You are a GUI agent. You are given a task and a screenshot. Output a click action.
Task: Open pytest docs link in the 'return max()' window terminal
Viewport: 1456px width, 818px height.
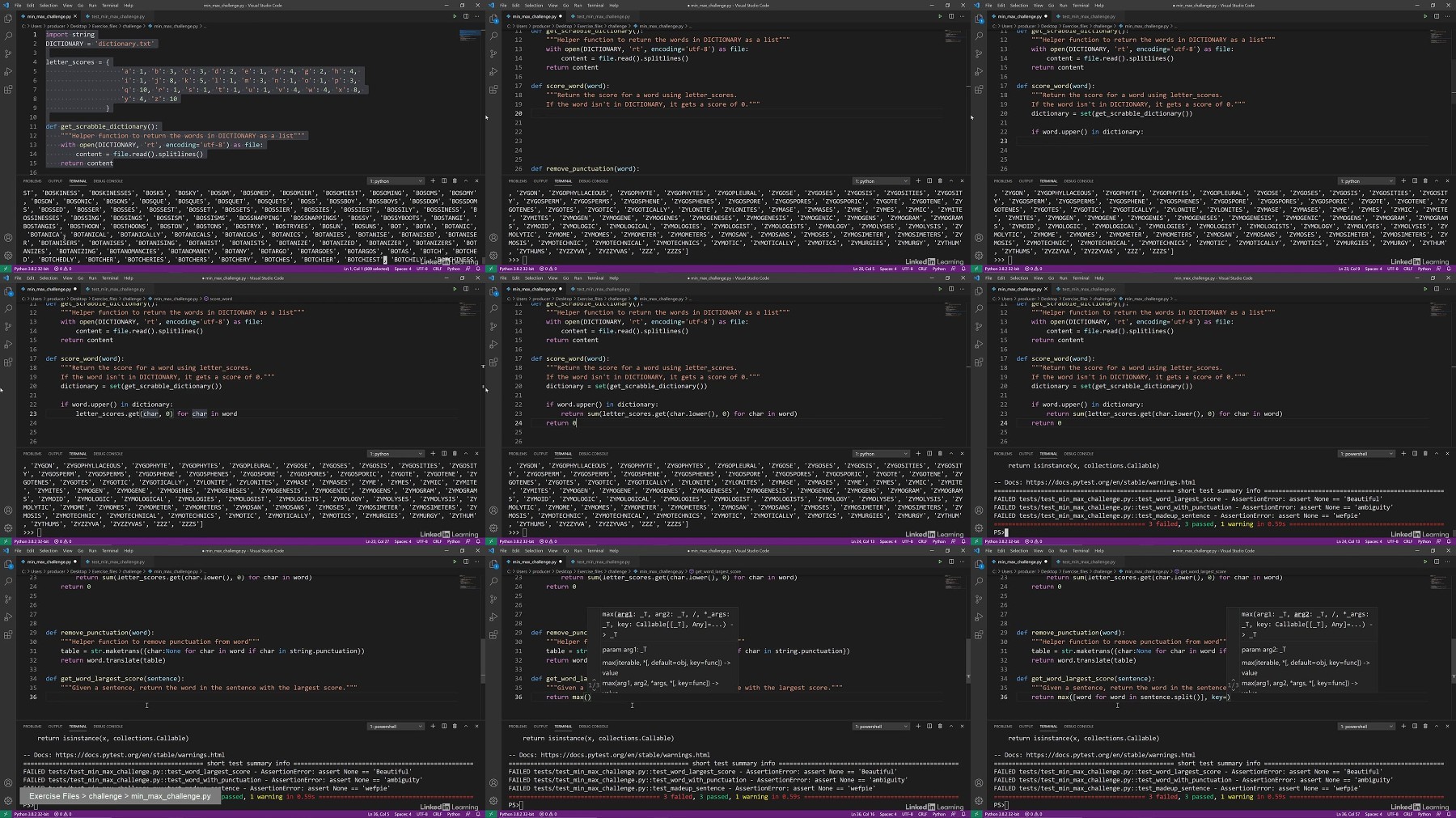625,755
